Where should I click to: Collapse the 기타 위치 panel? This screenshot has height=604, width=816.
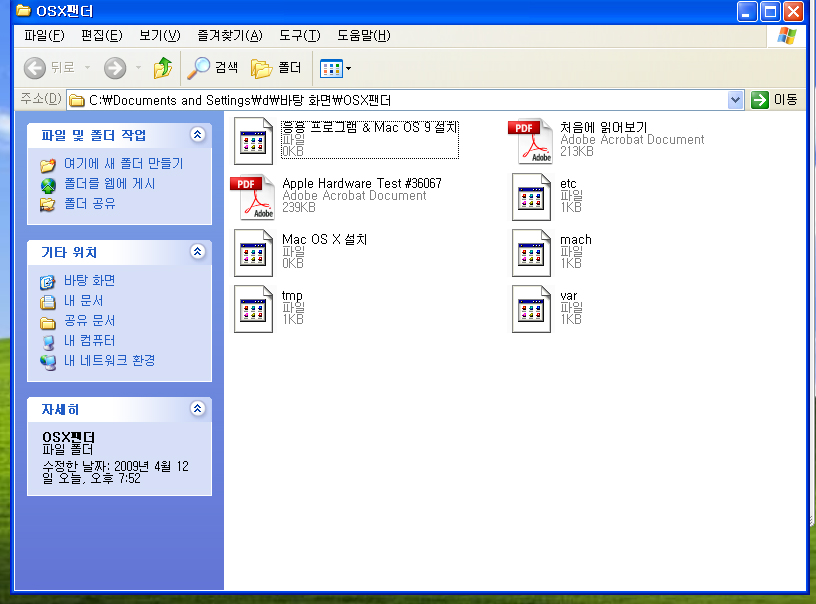tap(197, 252)
